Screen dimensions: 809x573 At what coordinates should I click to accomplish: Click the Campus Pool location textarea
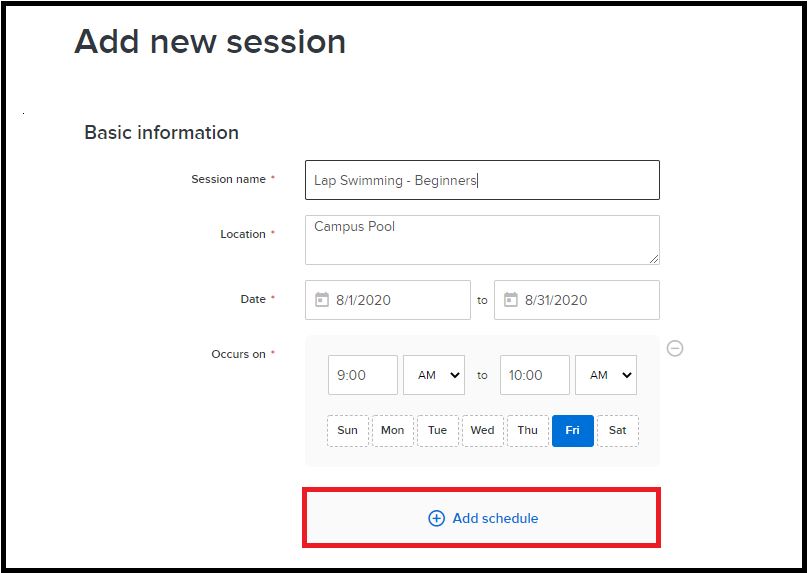[482, 240]
